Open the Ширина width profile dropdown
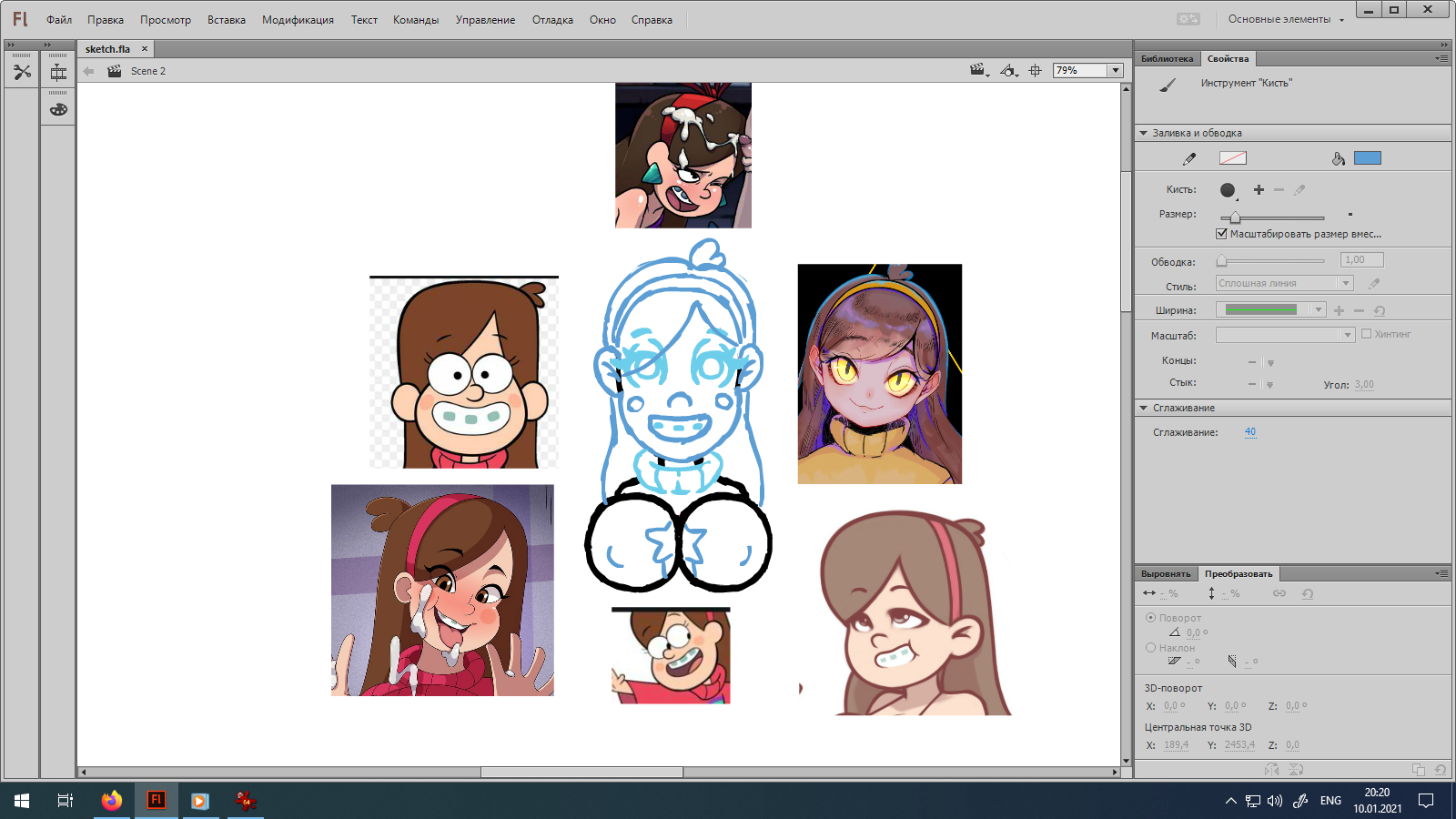 pyautogui.click(x=1270, y=310)
